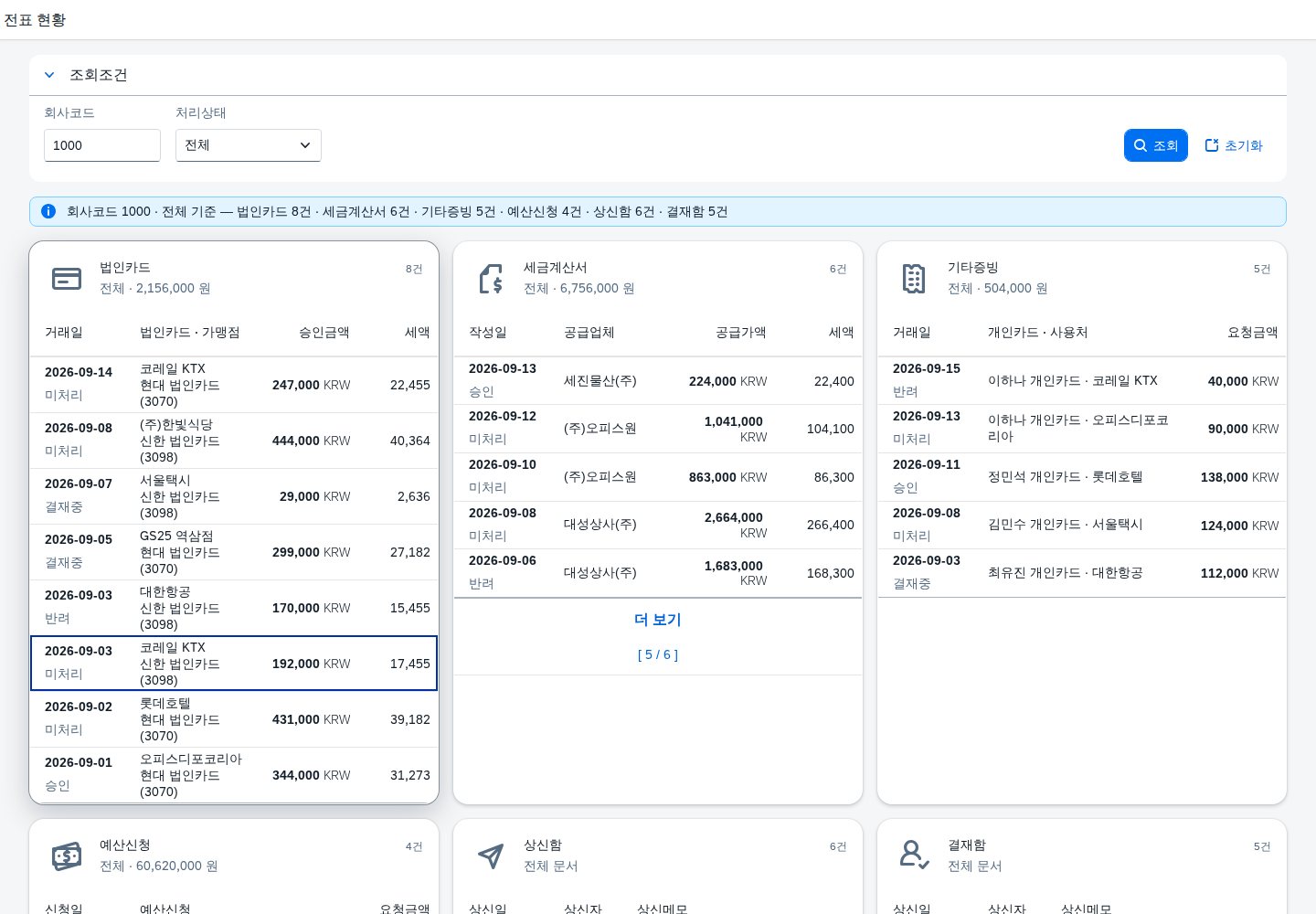Click the 회사코드 input field
The image size is (1316, 914).
pyautogui.click(x=102, y=145)
